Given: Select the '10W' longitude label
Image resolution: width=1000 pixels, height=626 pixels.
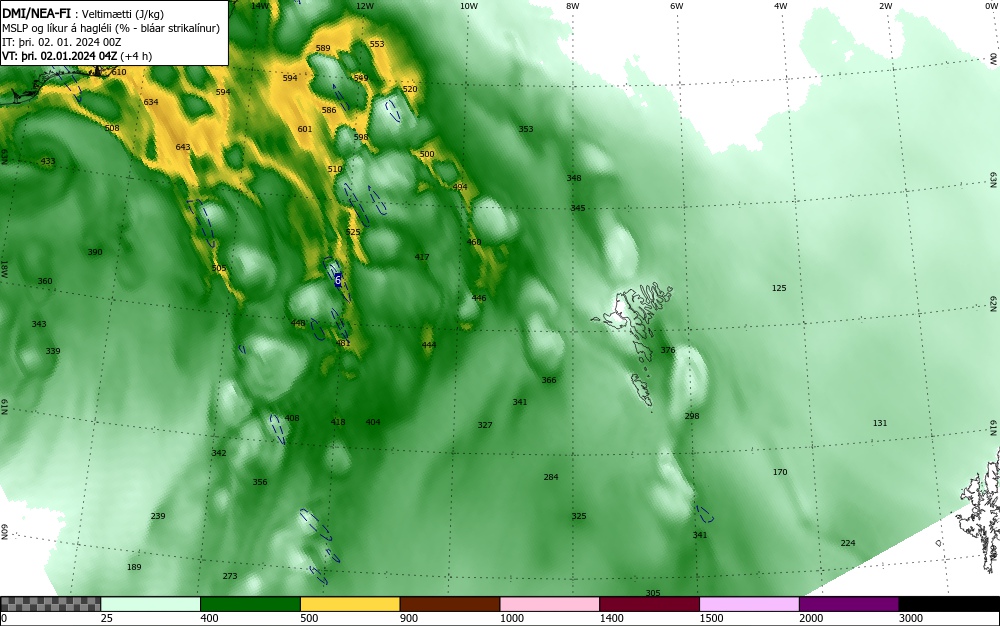Looking at the screenshot, I should pyautogui.click(x=469, y=6).
